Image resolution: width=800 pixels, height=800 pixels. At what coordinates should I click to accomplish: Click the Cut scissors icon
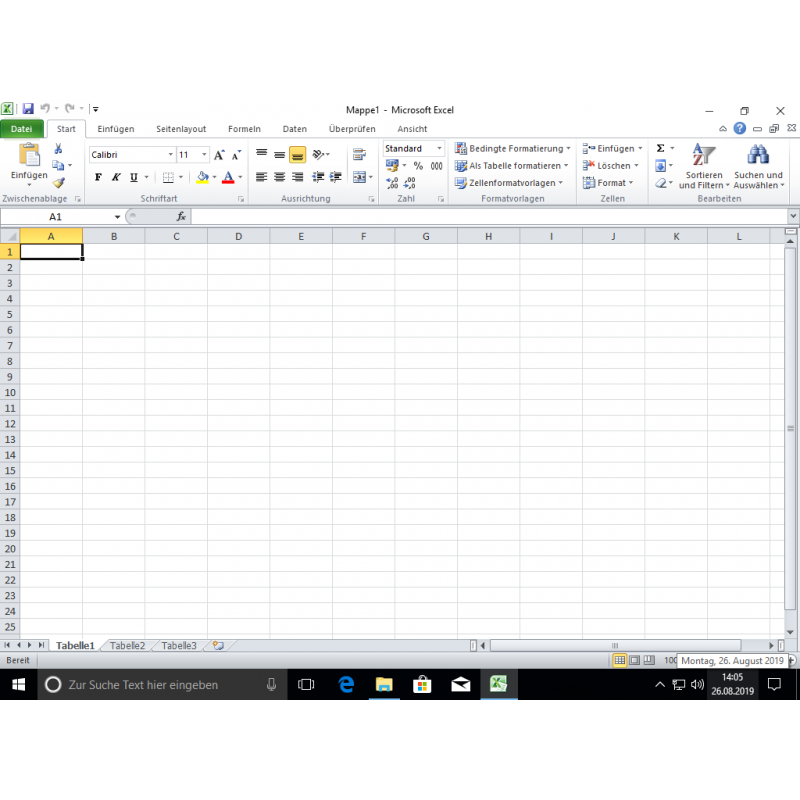click(x=59, y=149)
